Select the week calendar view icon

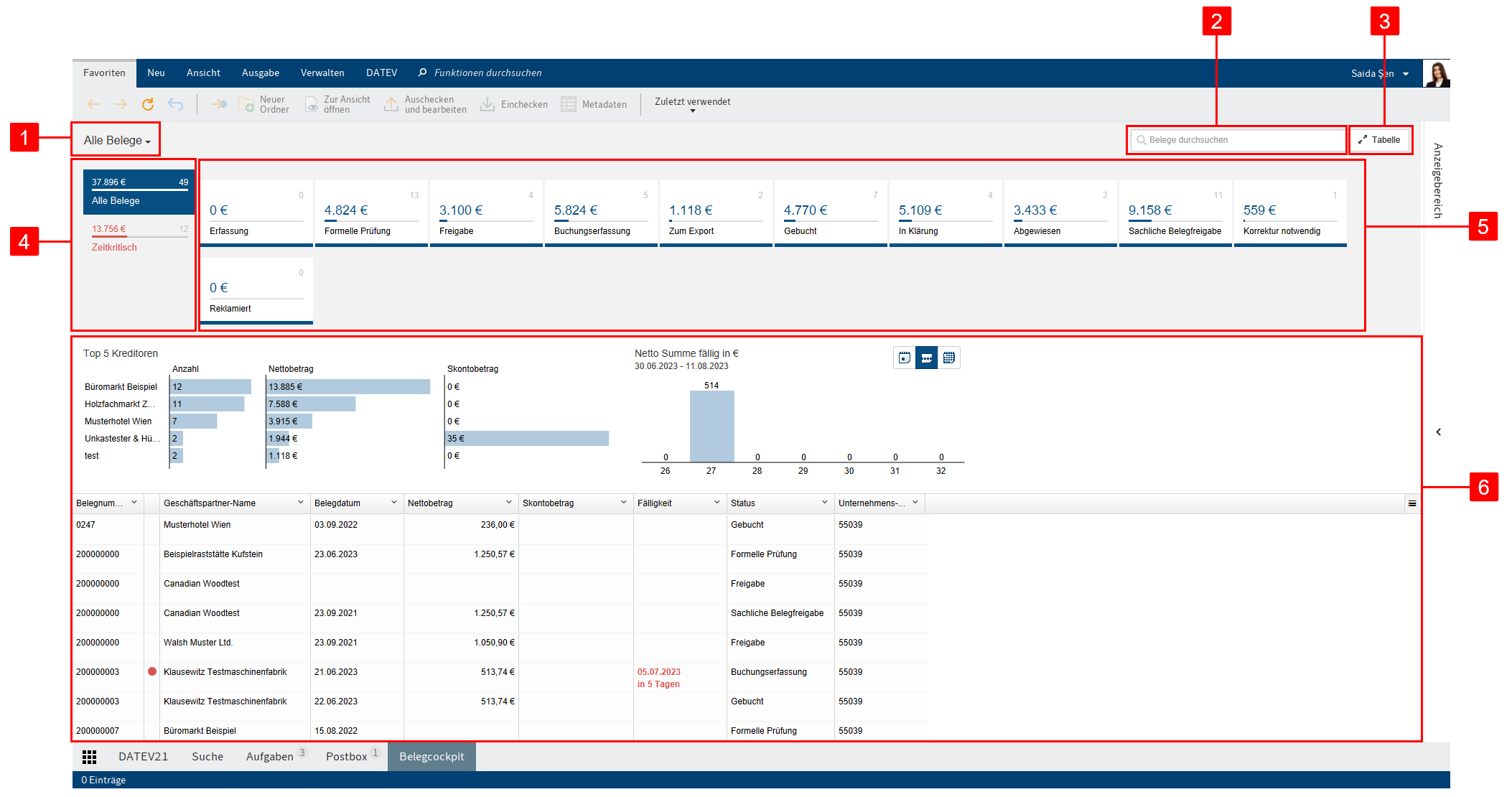click(927, 358)
